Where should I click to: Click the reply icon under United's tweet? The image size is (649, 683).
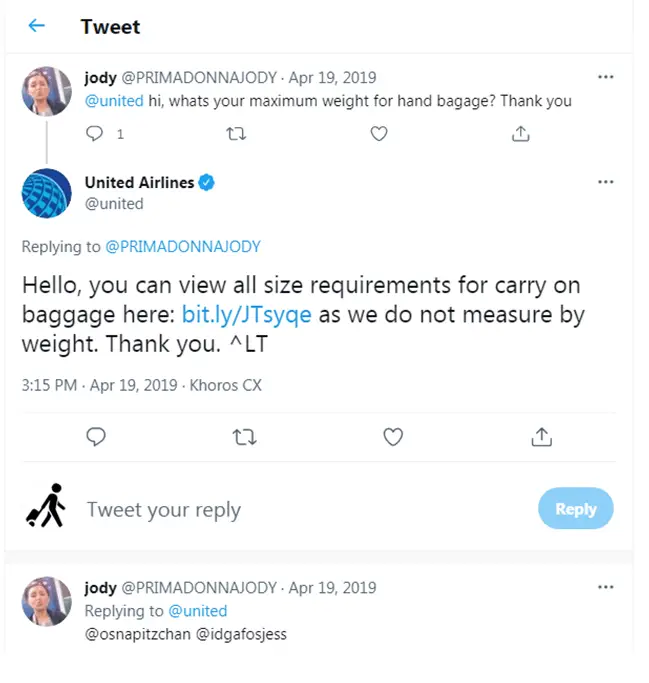coord(96,437)
